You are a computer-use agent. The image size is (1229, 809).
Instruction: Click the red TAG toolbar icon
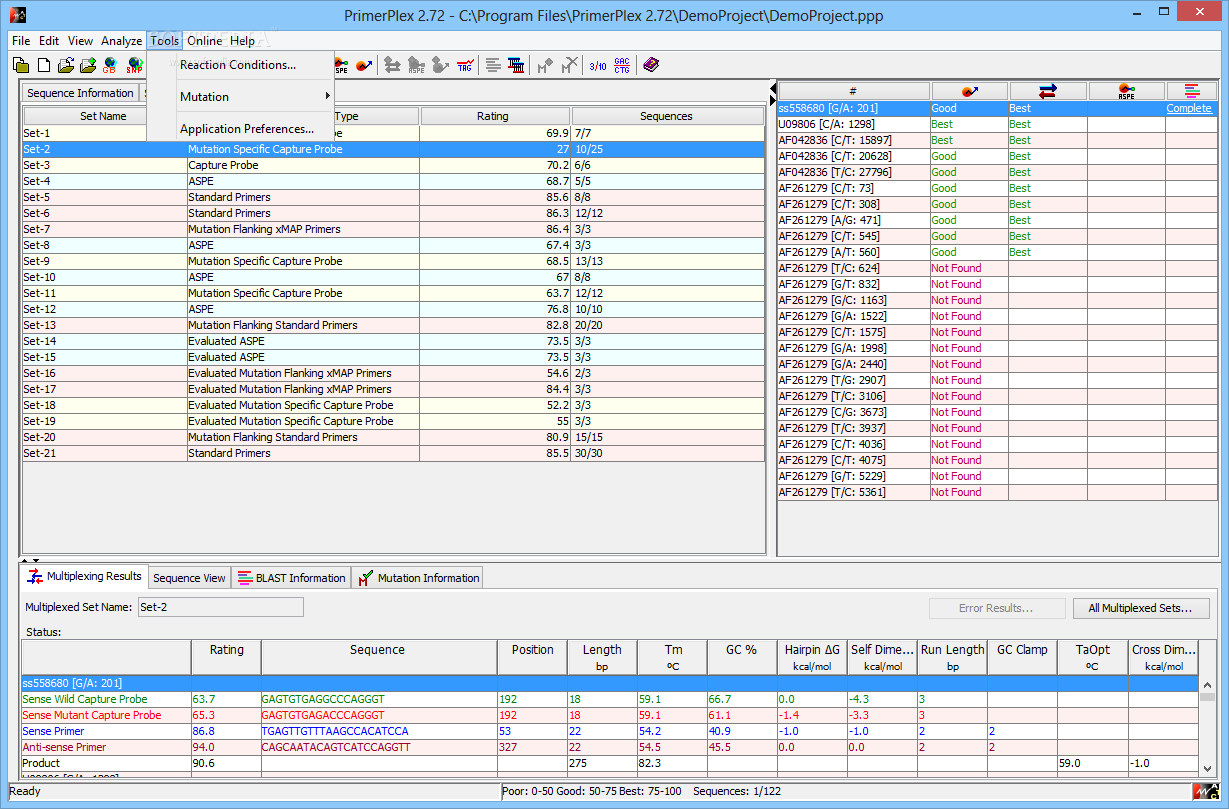coord(465,66)
